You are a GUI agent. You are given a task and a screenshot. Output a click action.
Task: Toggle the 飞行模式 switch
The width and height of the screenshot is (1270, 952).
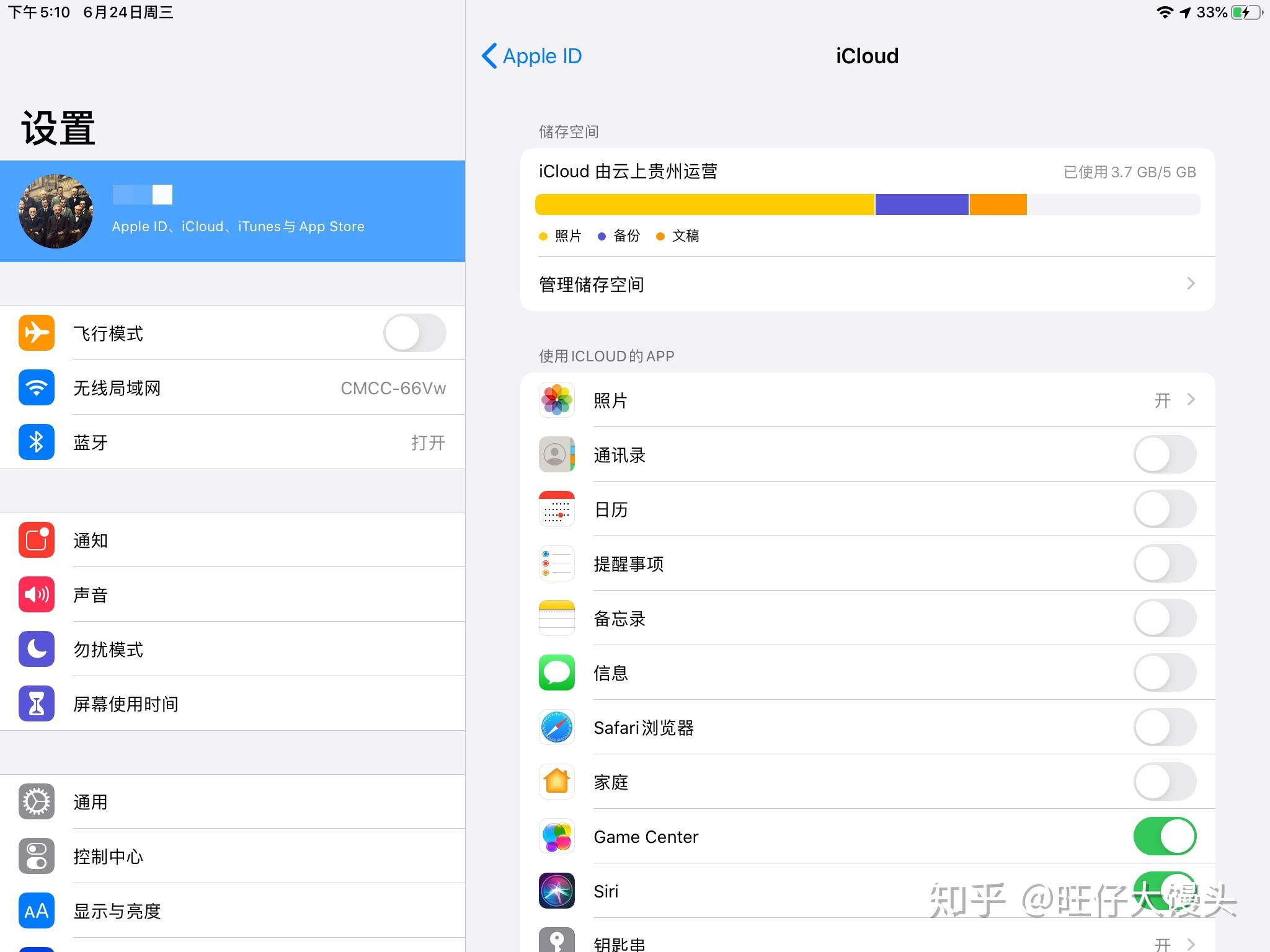click(x=415, y=333)
